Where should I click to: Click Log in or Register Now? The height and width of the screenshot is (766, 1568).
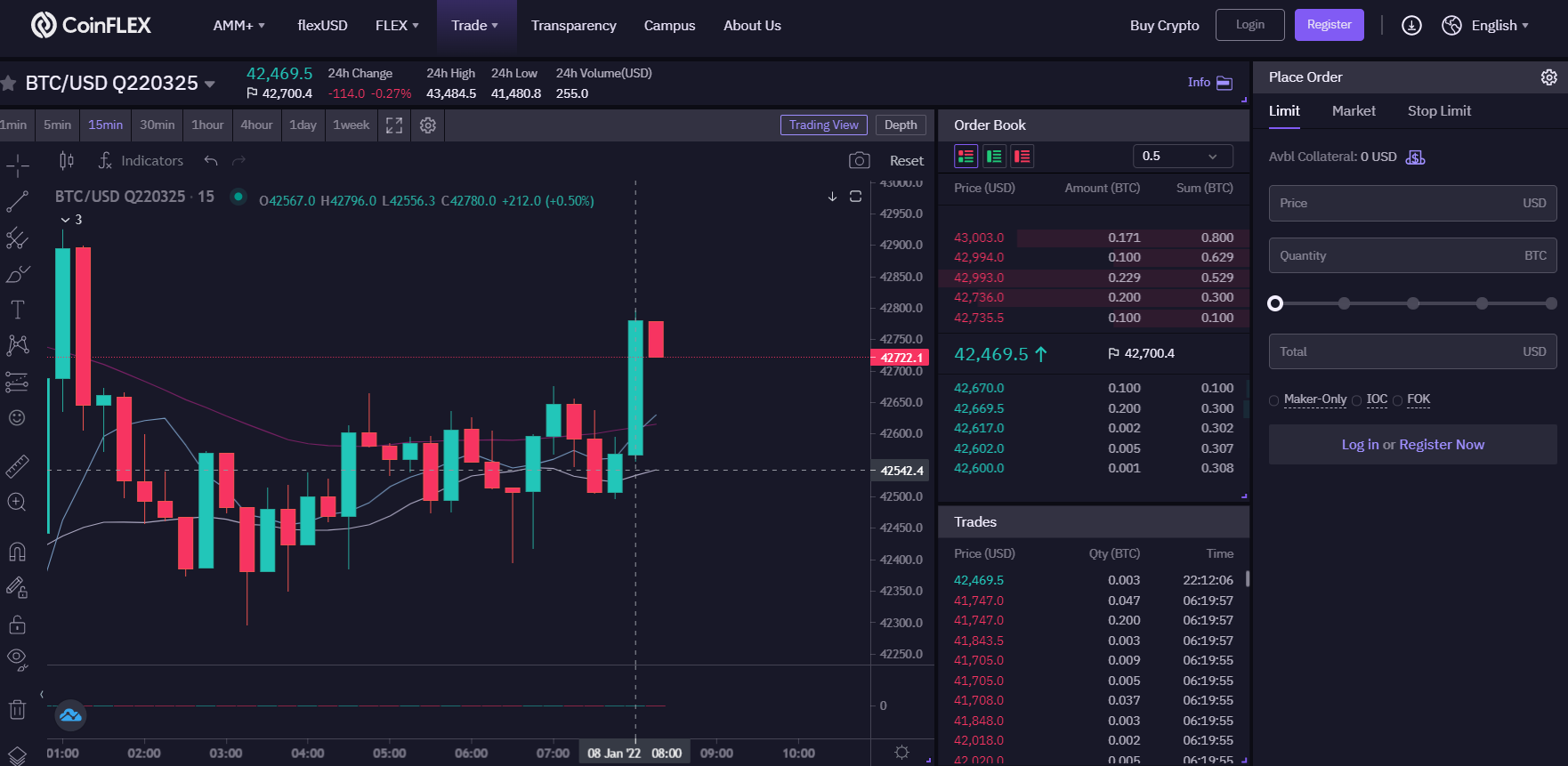(1412, 445)
